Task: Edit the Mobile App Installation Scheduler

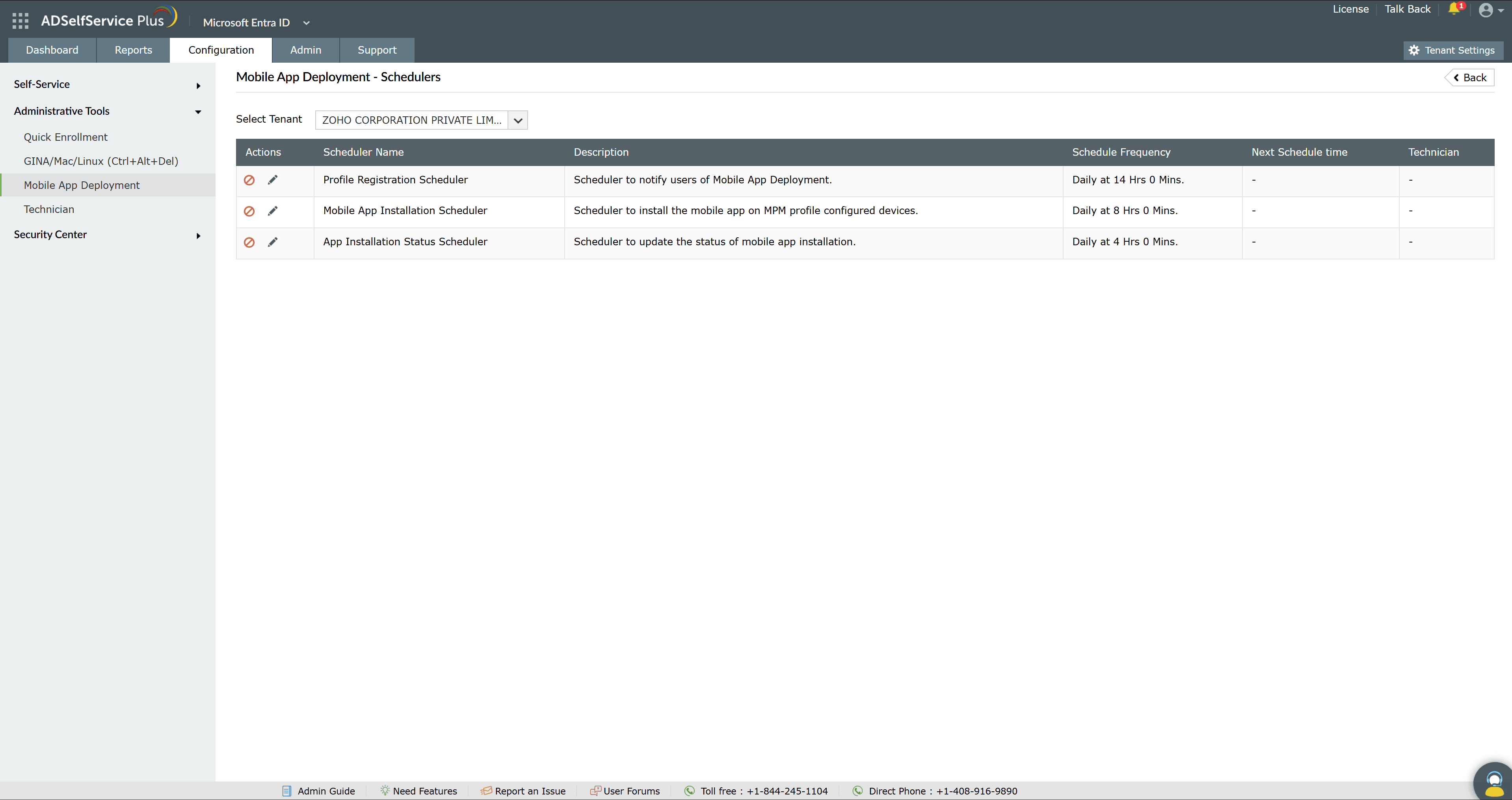Action: click(x=272, y=211)
